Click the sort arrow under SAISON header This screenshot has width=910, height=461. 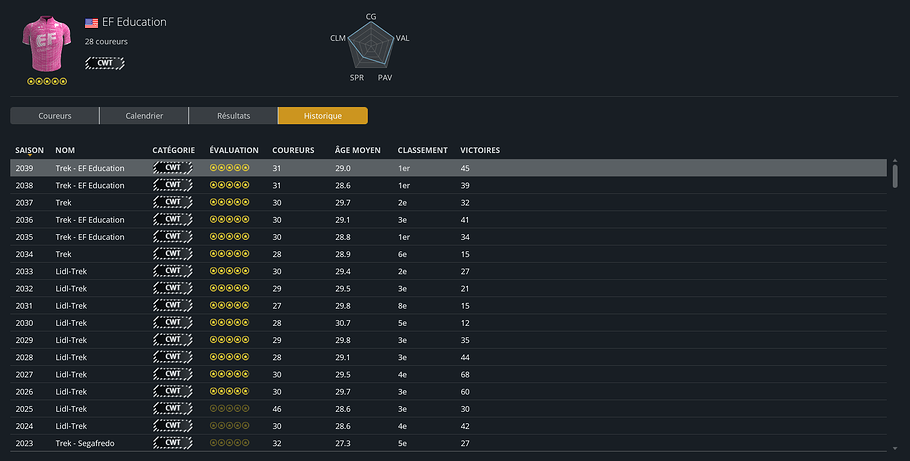[x=29, y=156]
